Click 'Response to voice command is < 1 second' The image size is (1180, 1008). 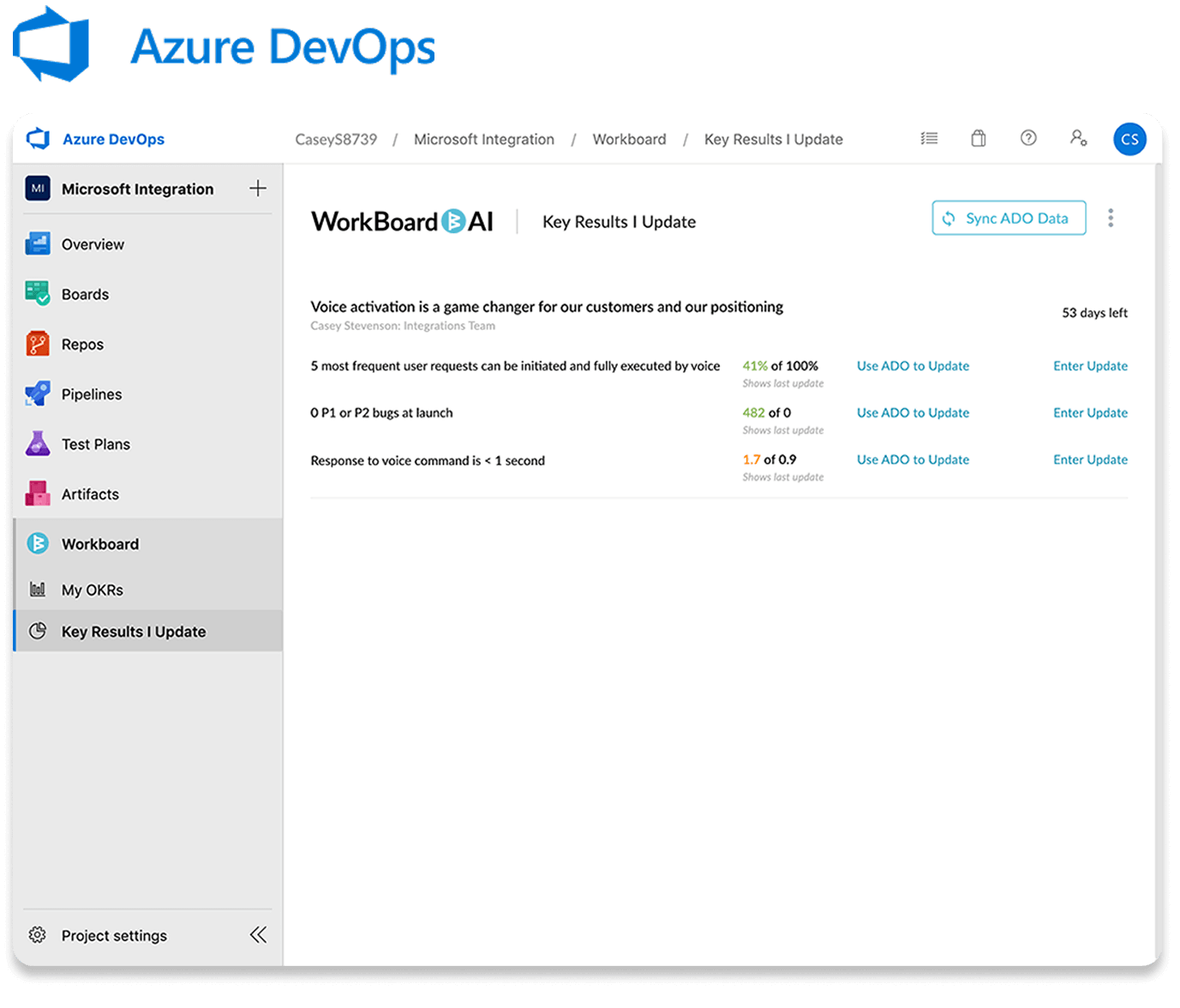428,460
